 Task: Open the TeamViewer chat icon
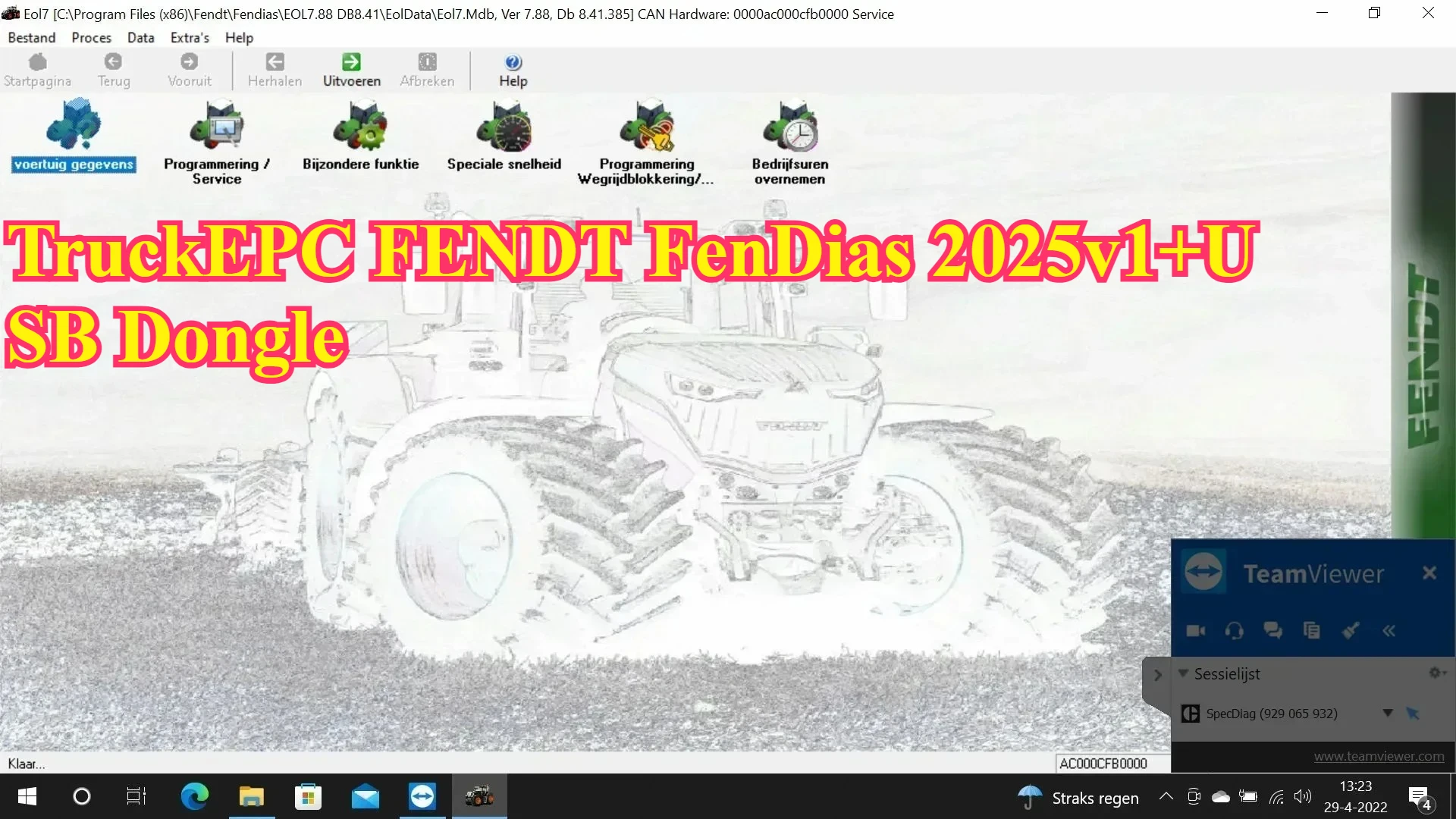tap(1272, 631)
